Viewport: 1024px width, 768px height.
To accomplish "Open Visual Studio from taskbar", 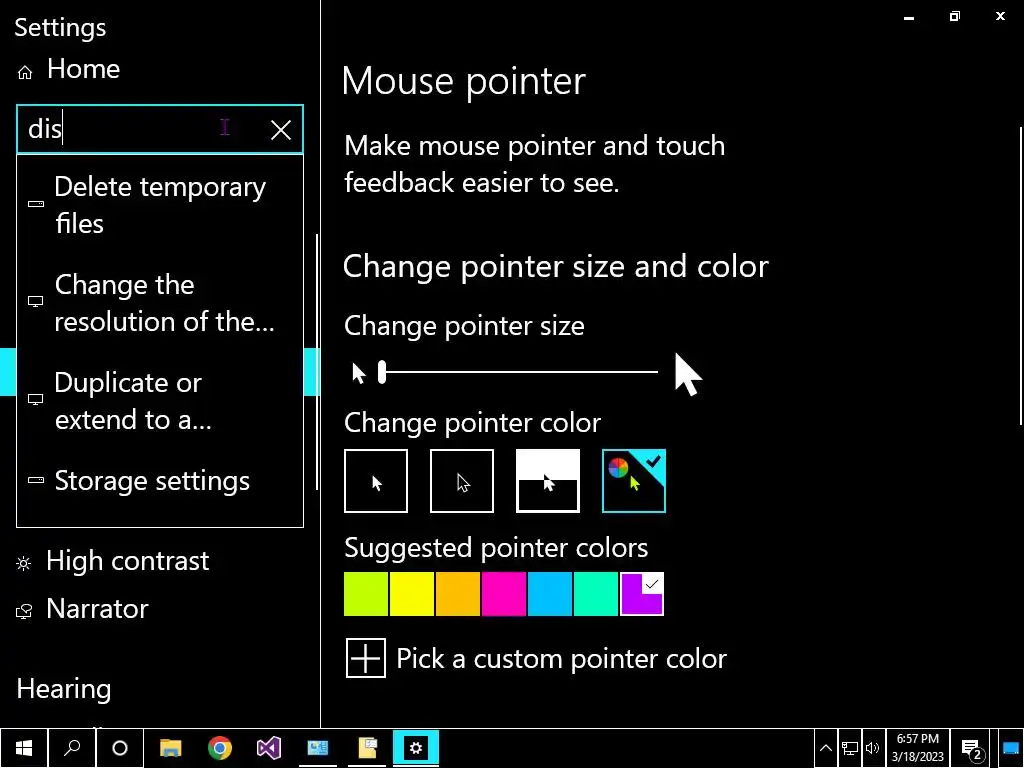I will 268,748.
